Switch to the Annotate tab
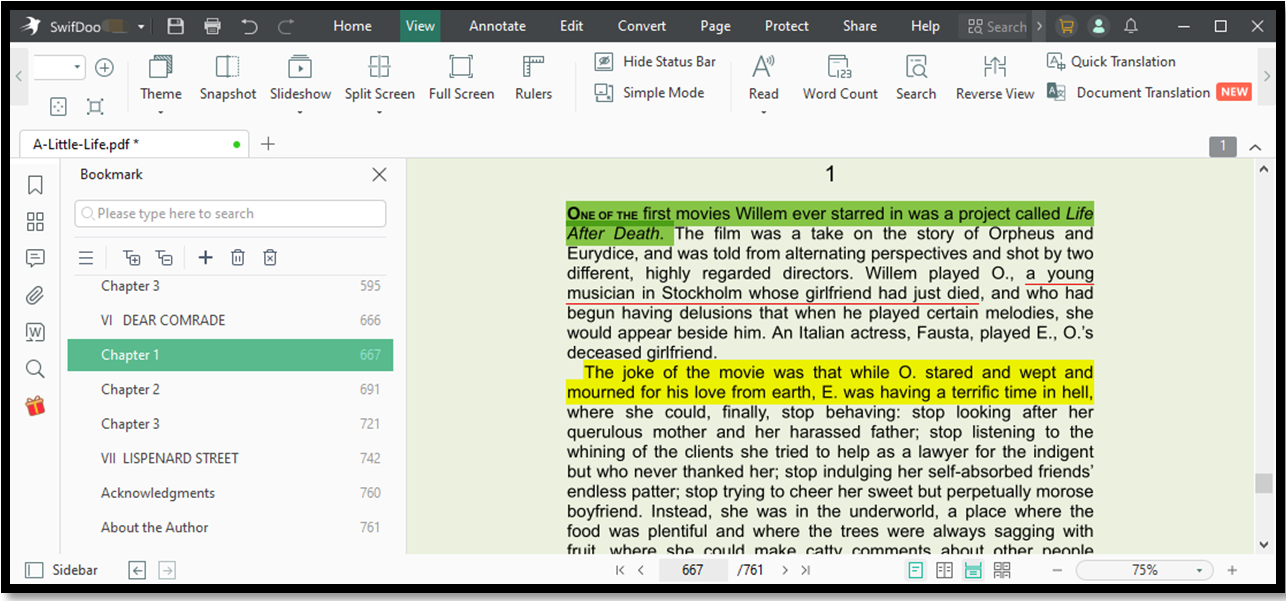Screen dimensions: 1286x601 pos(497,26)
